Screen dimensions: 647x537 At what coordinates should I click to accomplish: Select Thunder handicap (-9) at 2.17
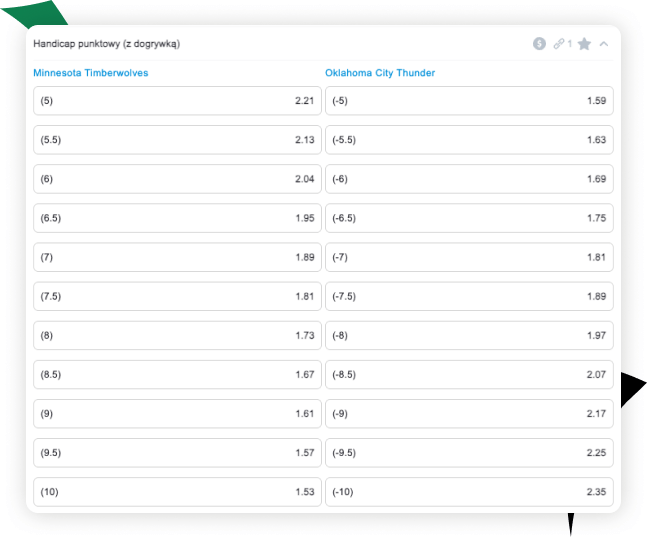click(469, 414)
